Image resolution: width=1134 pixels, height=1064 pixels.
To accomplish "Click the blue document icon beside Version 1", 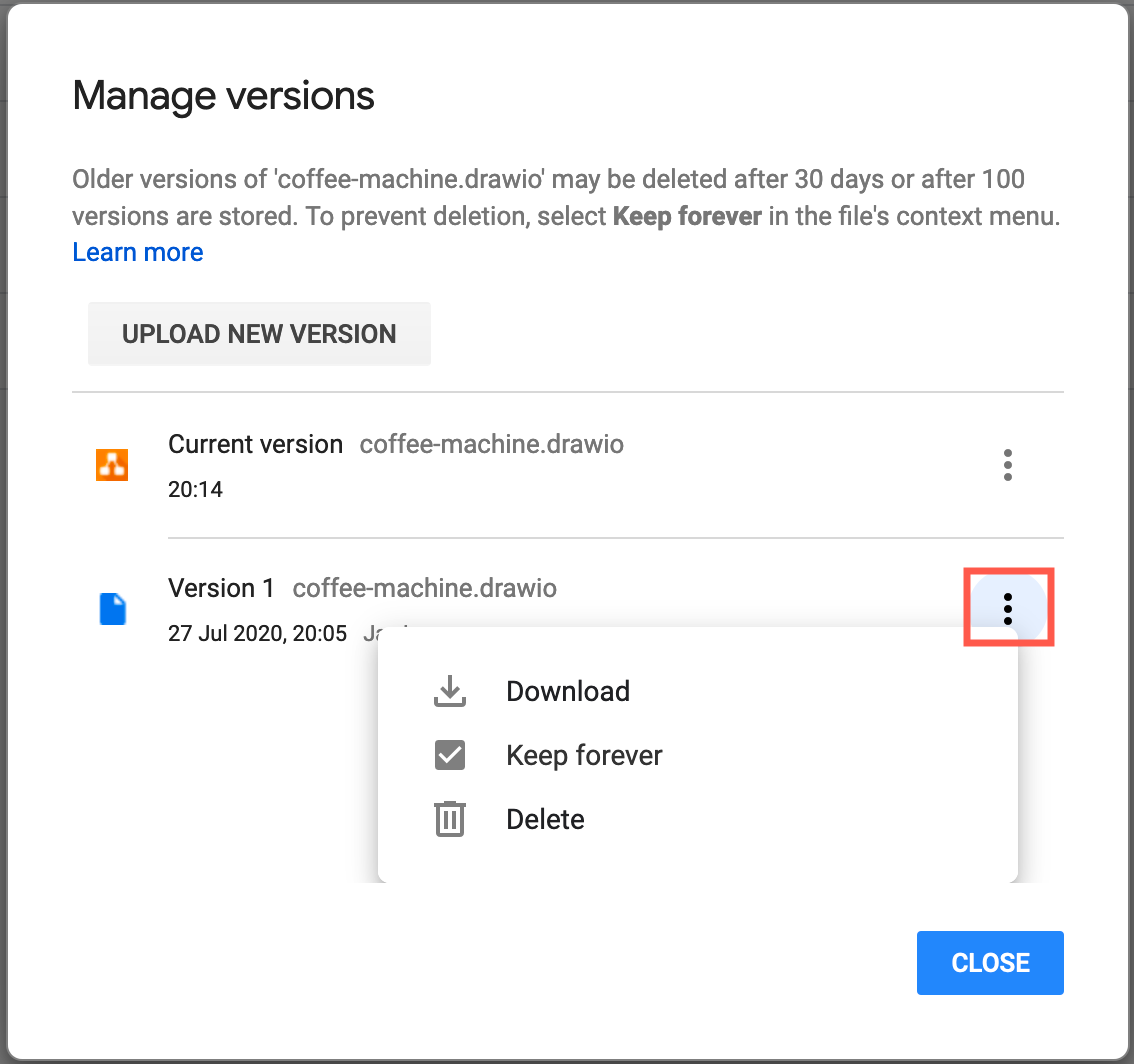I will point(112,608).
